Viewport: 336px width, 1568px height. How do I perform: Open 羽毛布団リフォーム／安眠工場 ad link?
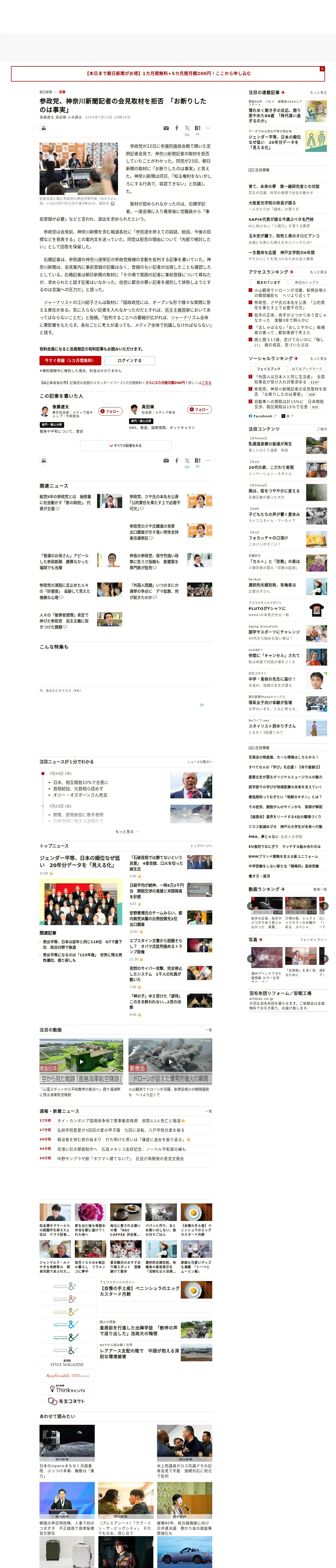click(x=280, y=993)
